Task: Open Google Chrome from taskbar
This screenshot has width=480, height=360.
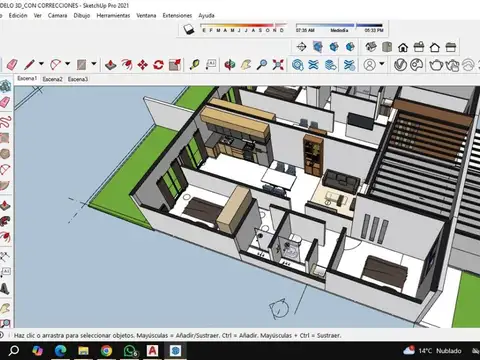Action: click(106, 350)
